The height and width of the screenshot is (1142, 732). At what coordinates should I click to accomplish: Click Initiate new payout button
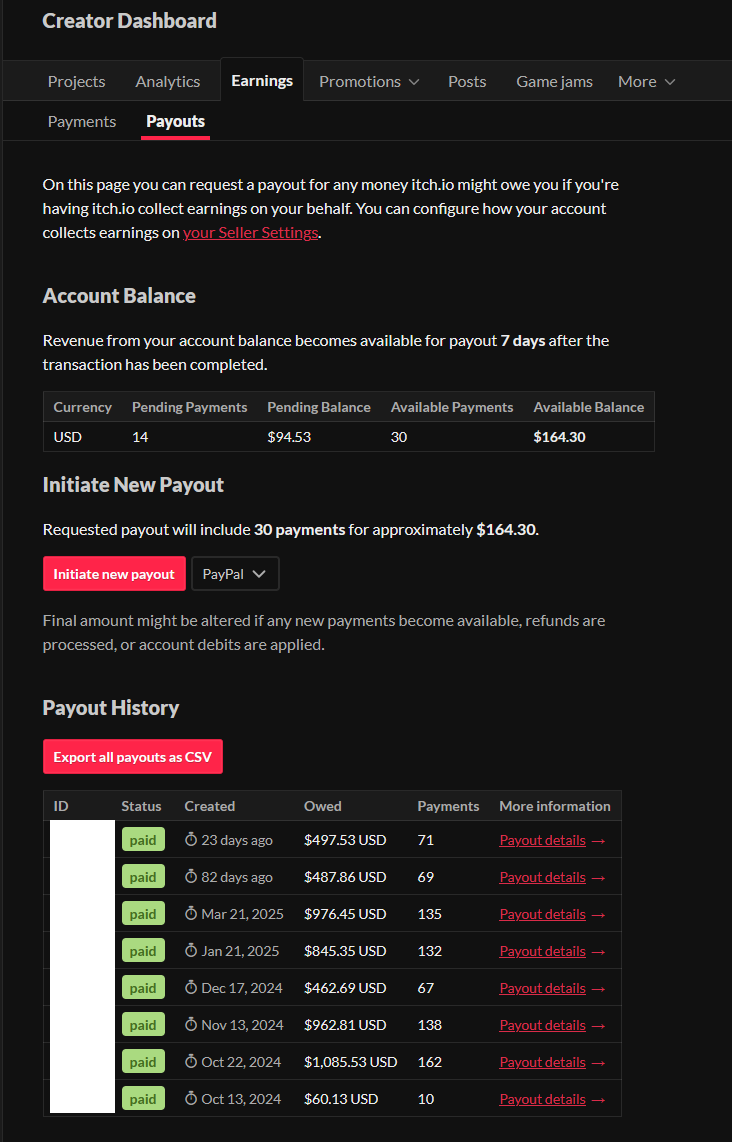point(114,574)
